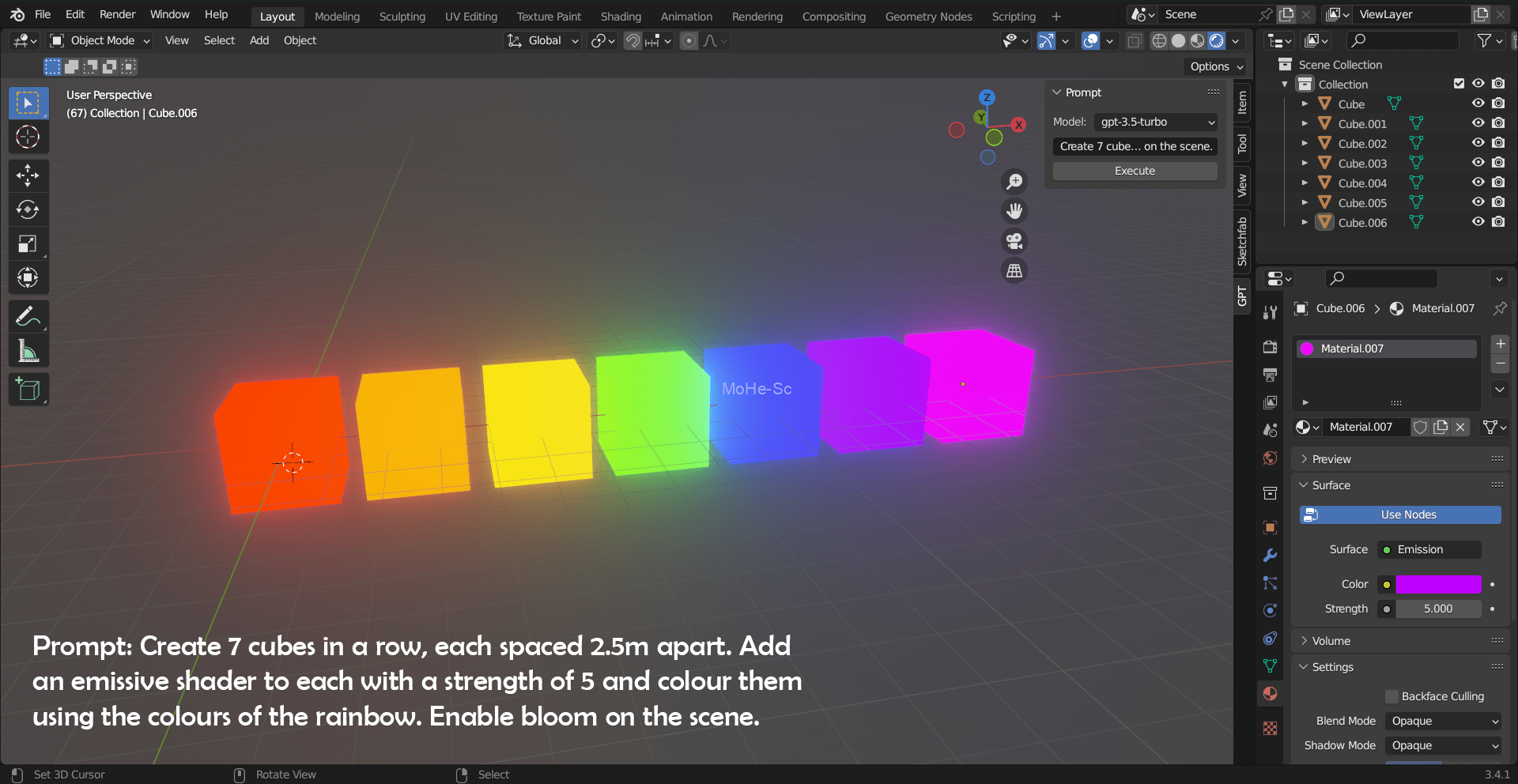The image size is (1518, 784).
Task: Open the emission Color swatch
Action: point(1438,585)
